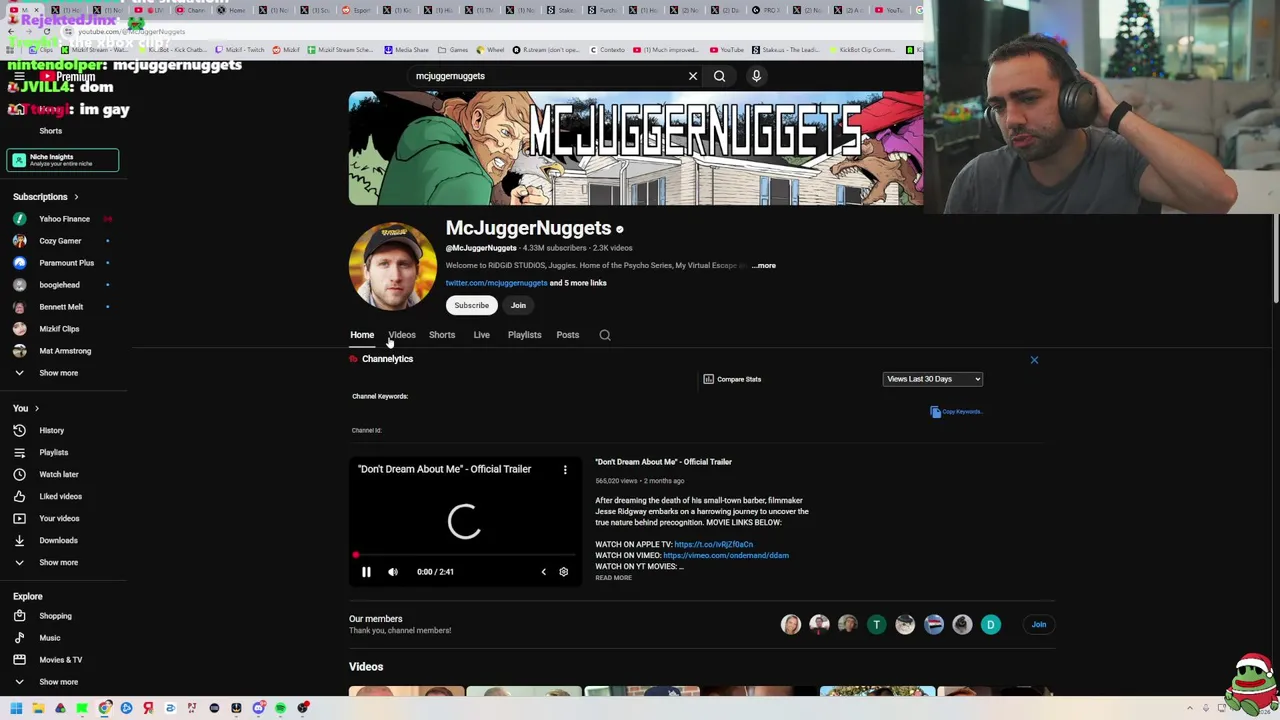Close the Channelytics panel
This screenshot has height=720, width=1280.
click(1034, 360)
